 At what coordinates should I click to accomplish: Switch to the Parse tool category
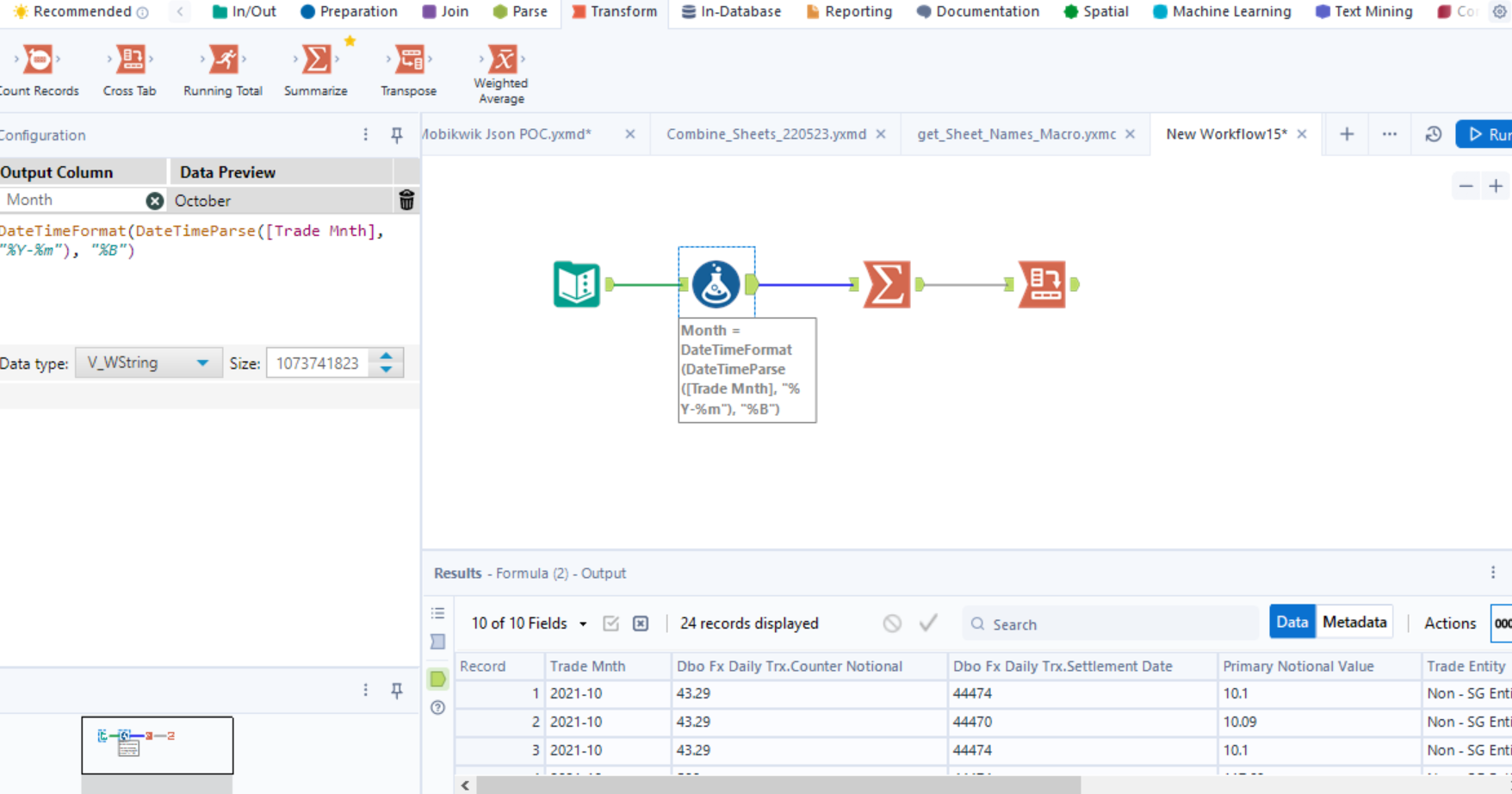coord(520,12)
